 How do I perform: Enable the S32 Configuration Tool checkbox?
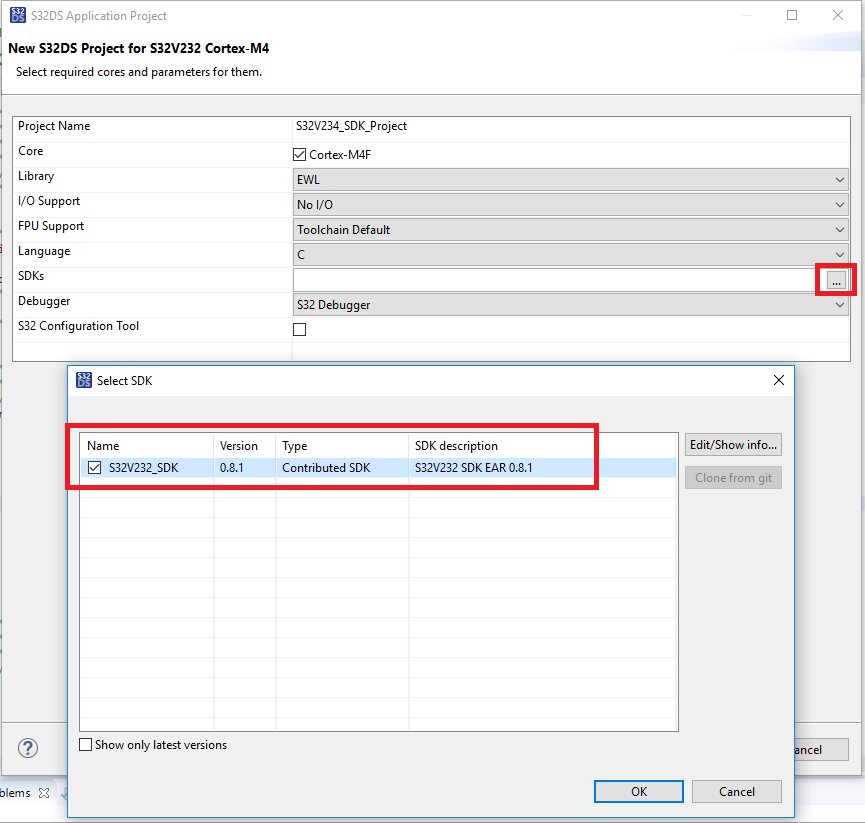coord(300,329)
